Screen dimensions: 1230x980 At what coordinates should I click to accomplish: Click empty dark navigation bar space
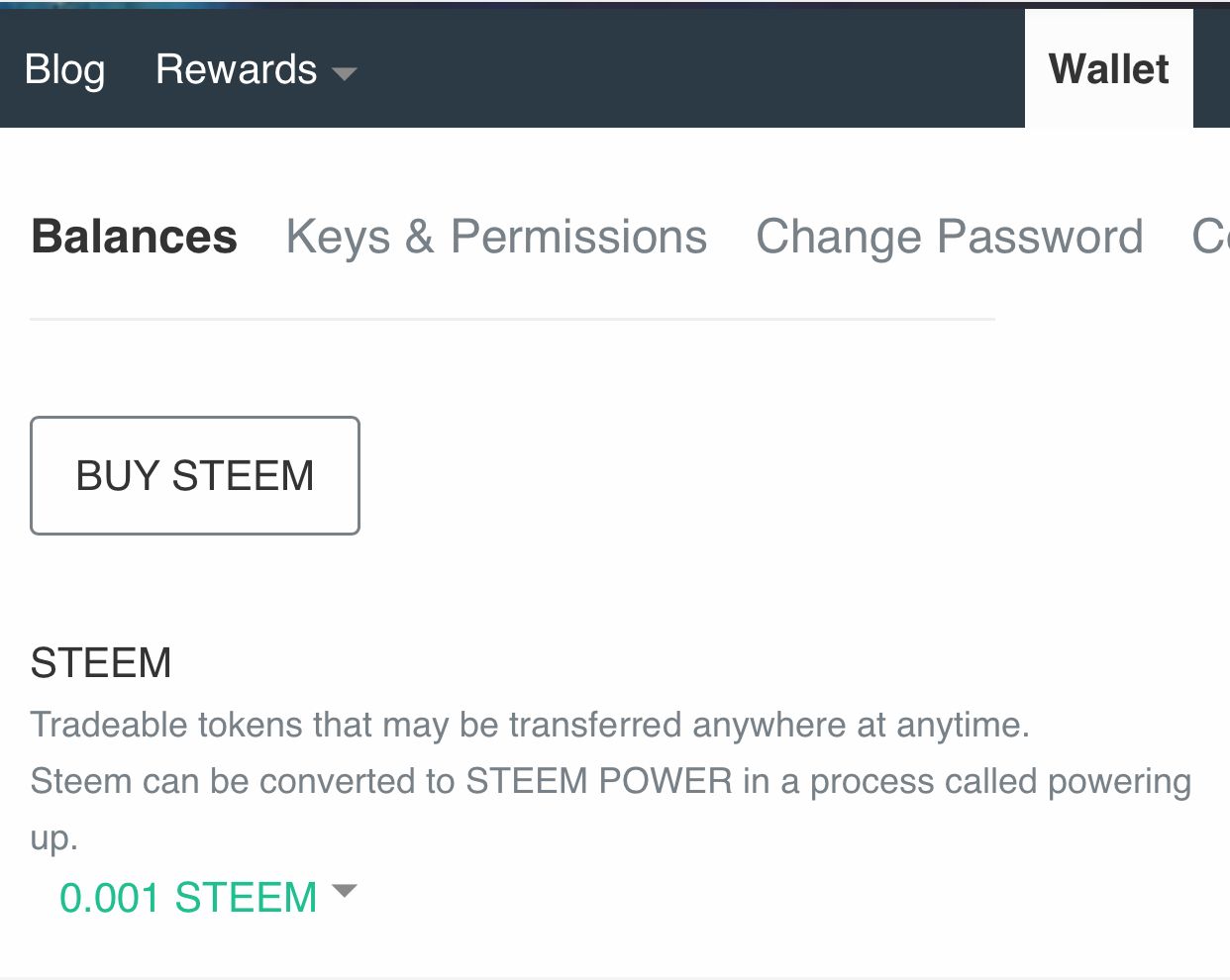693,70
